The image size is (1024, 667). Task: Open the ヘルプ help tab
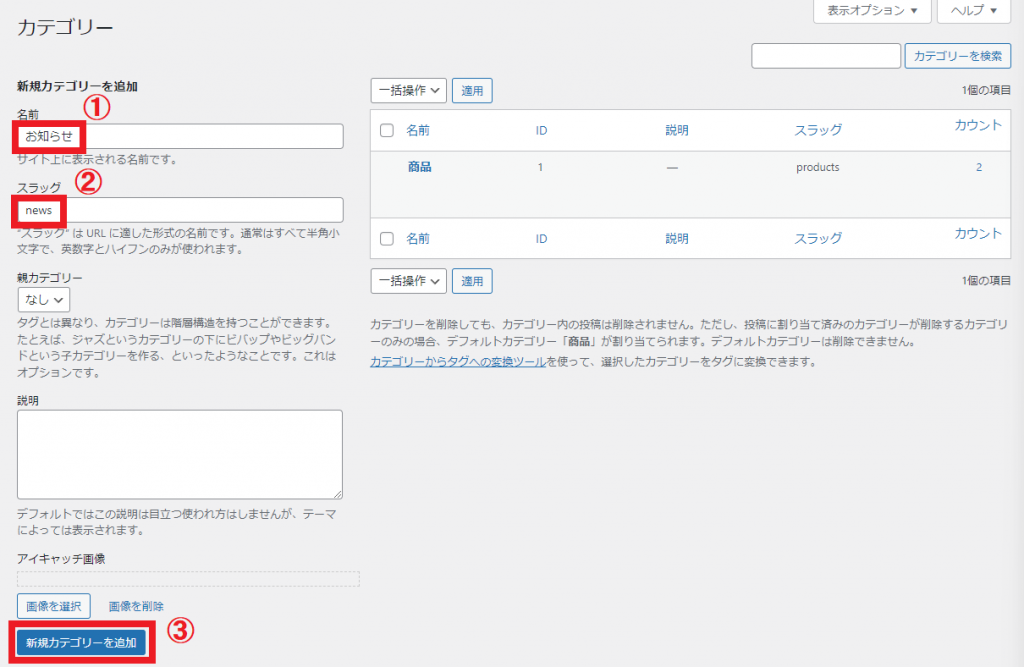click(974, 10)
